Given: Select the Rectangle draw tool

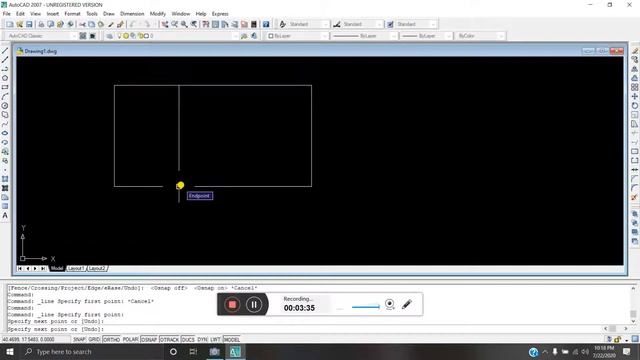Looking at the screenshot, I should pos(5,87).
